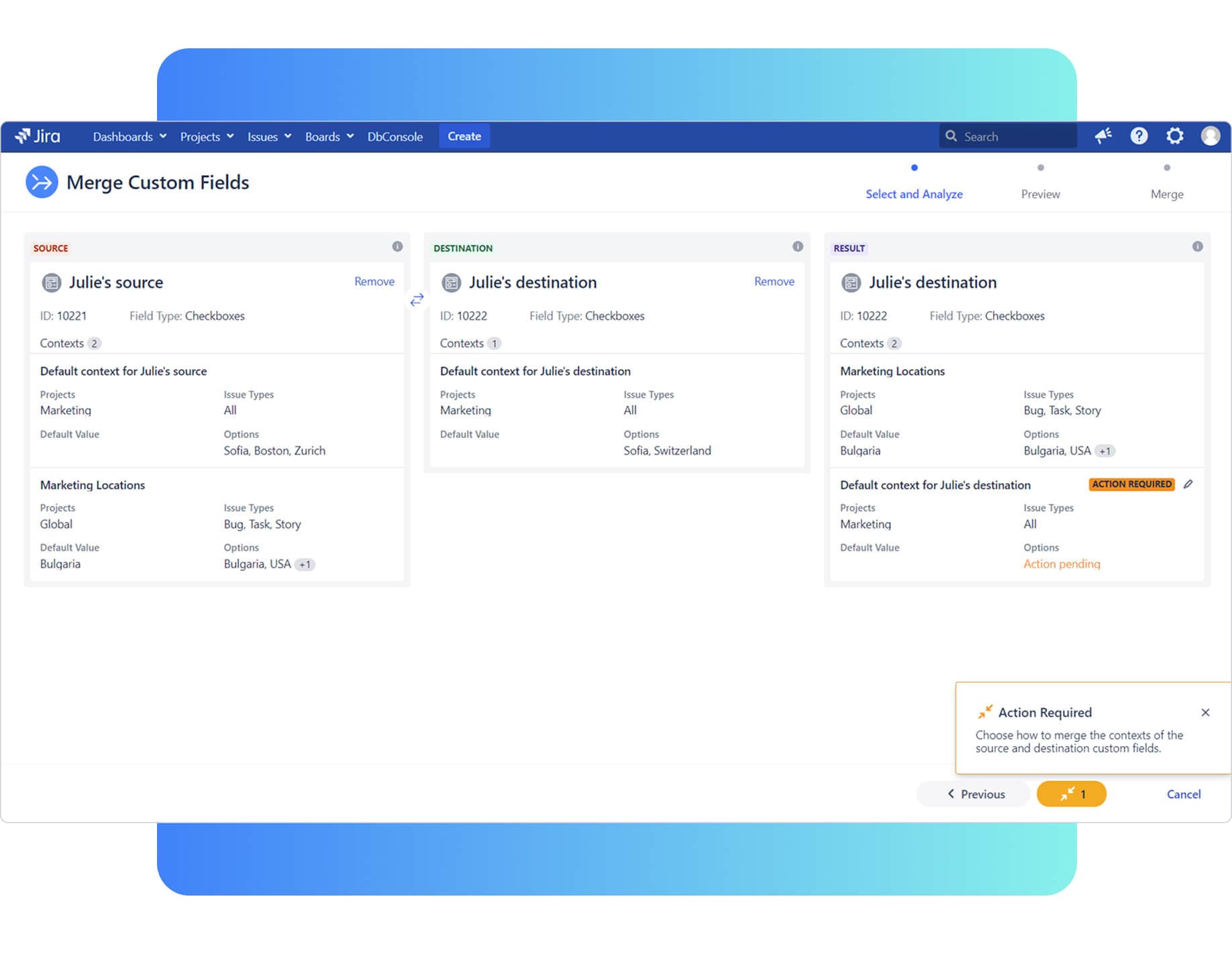Remove Julie's source field
This screenshot has width=1232, height=962.
coord(374,281)
